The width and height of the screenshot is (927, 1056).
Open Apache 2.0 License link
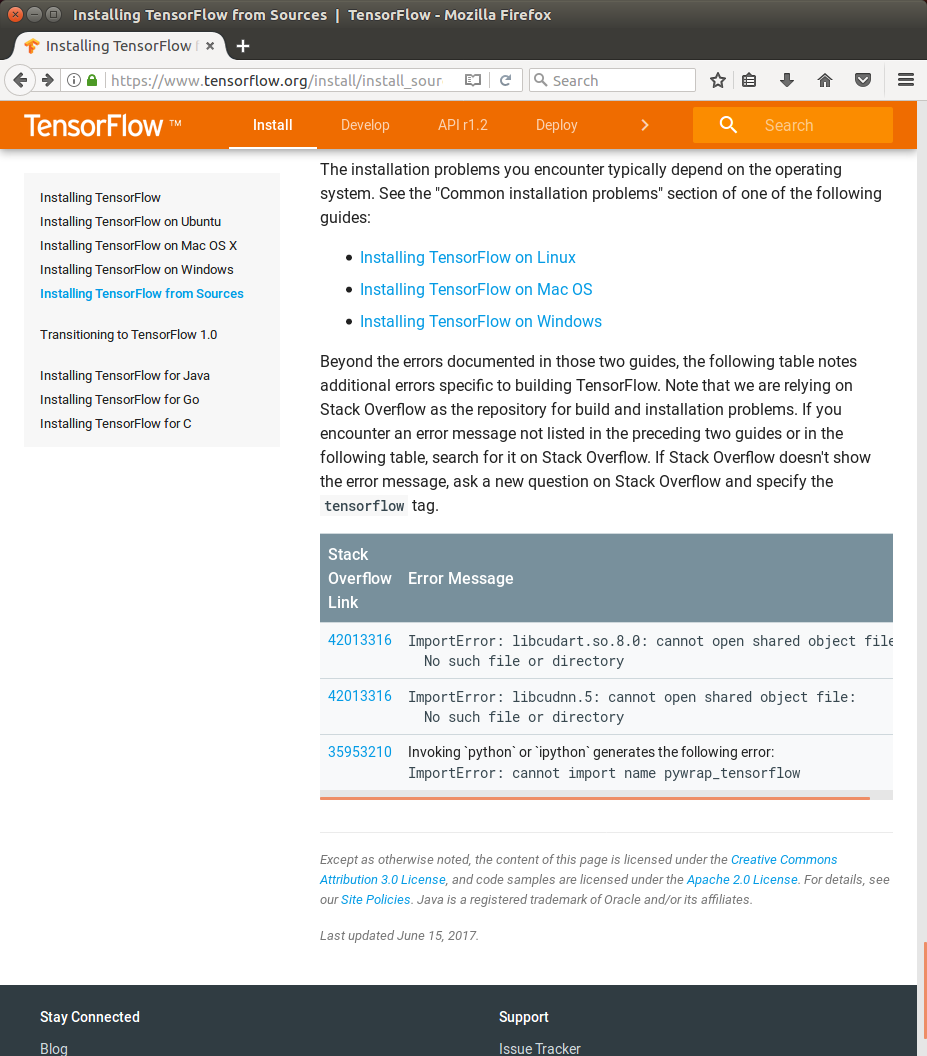[x=742, y=880]
